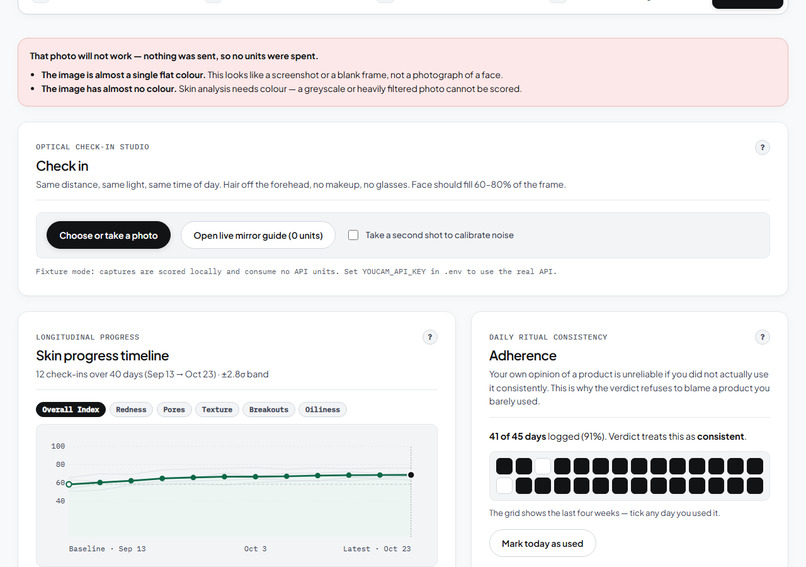Open help icon for Check in studio

tap(762, 148)
